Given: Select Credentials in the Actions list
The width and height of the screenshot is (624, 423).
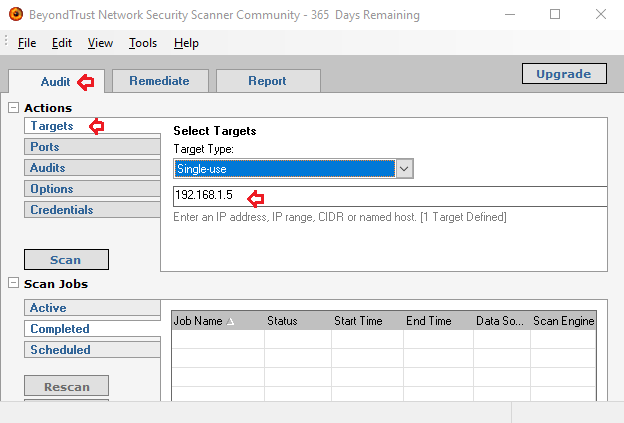Looking at the screenshot, I should click(92, 210).
